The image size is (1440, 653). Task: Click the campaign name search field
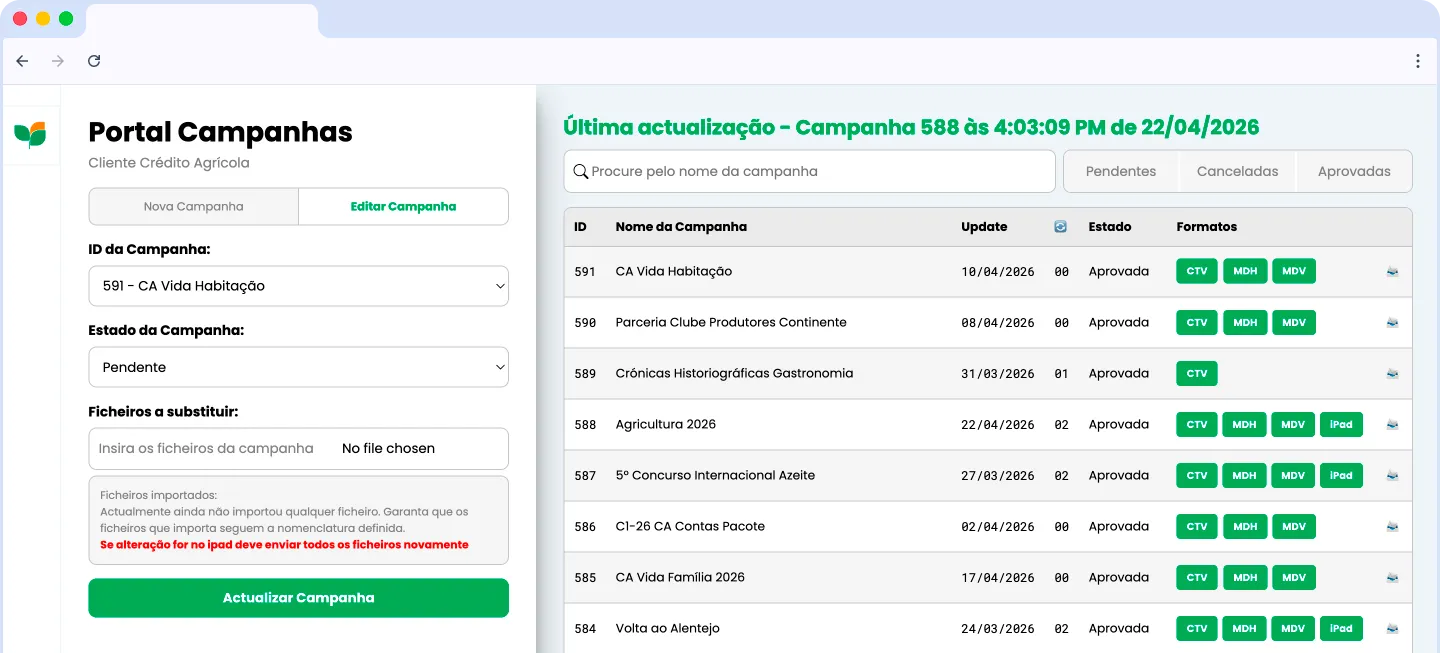[810, 171]
